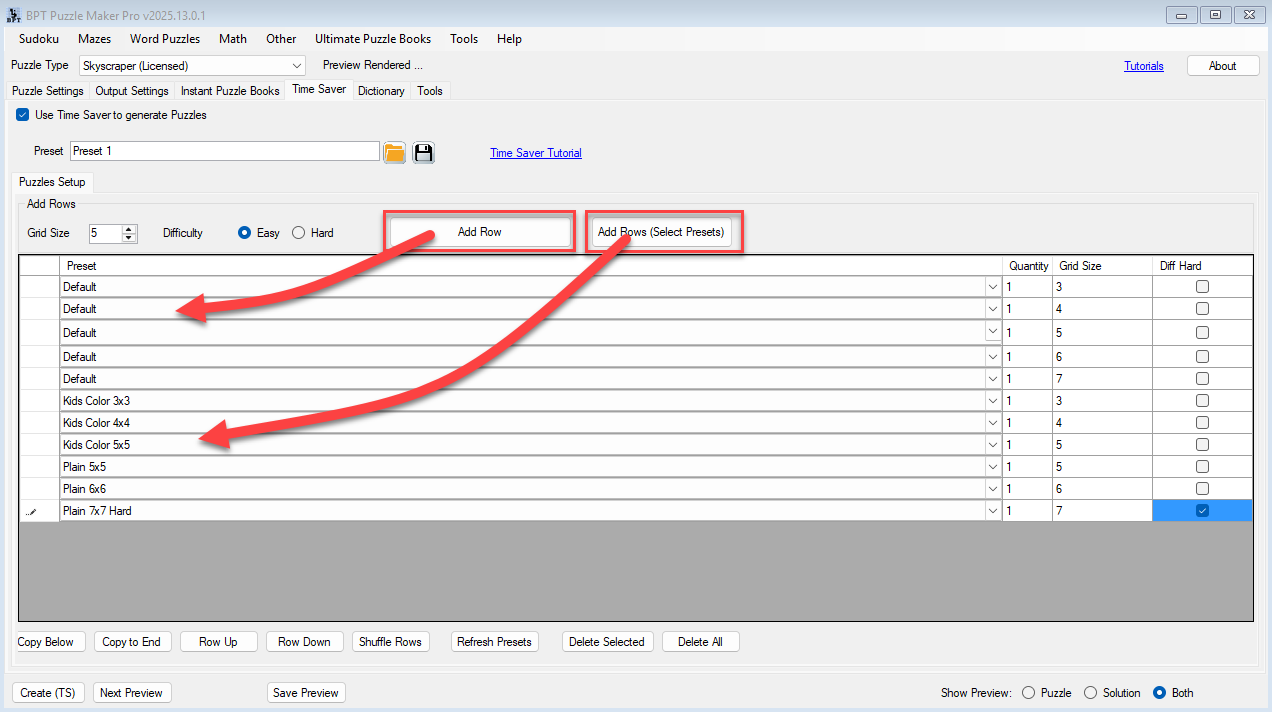Image resolution: width=1272 pixels, height=712 pixels.
Task: Check Diff Hard for Kids Color 3x3 row
Action: pos(1202,401)
